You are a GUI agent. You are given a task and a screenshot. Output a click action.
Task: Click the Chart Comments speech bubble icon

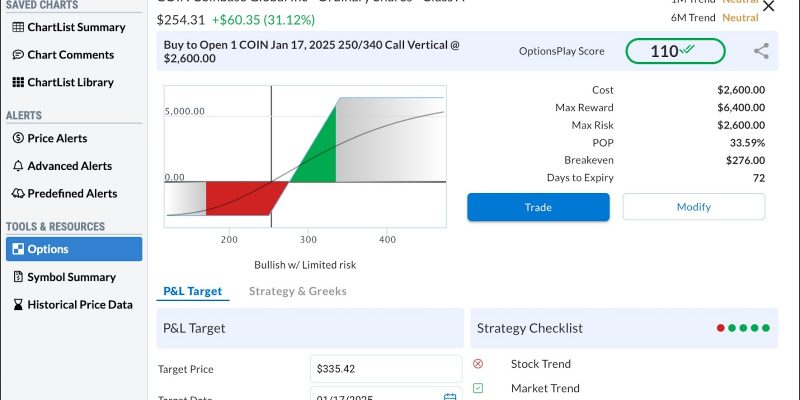18,55
